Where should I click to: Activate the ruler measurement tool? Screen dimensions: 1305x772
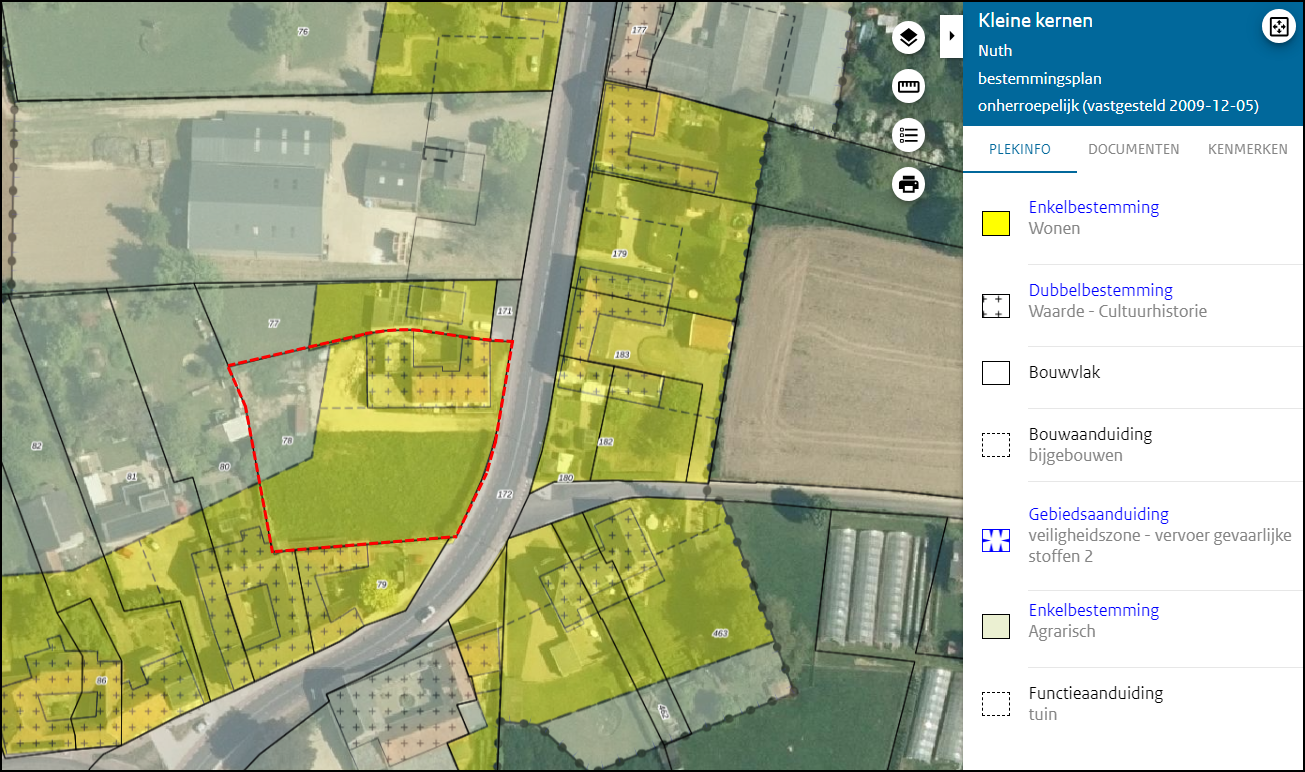tap(908, 87)
